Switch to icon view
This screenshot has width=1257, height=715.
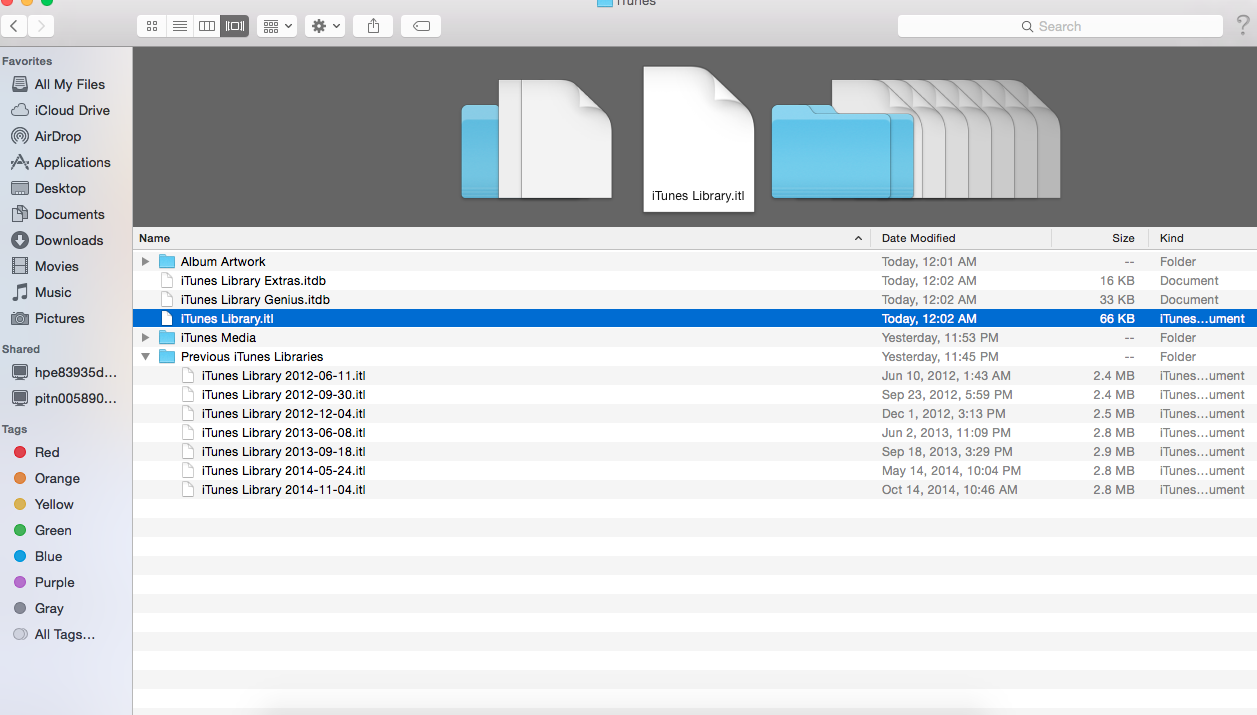(152, 26)
